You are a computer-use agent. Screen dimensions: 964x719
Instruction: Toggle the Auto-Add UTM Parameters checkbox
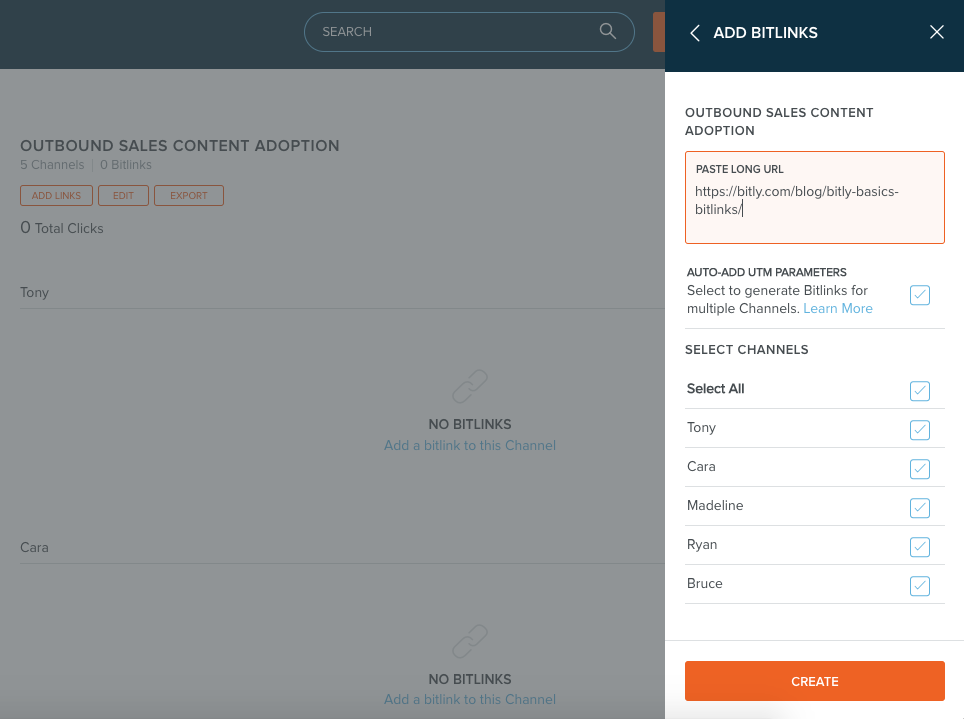920,295
